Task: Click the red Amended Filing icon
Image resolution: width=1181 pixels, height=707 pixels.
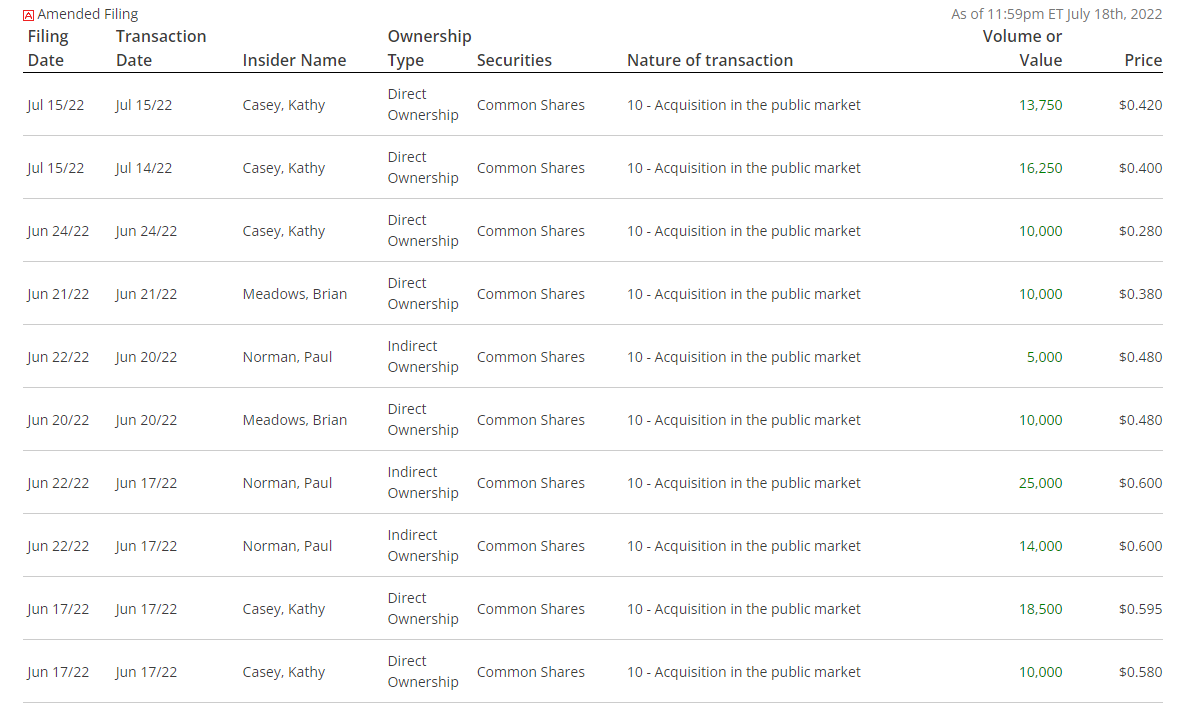Action: pos(29,15)
